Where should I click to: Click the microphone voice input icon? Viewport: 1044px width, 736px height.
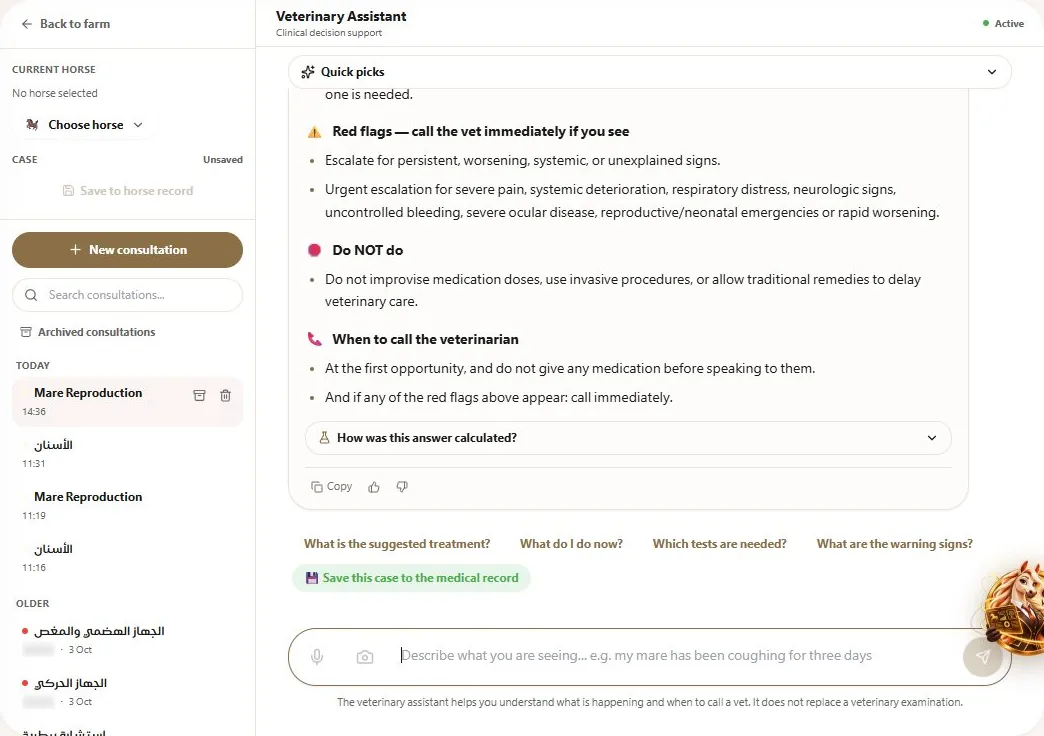tap(317, 657)
